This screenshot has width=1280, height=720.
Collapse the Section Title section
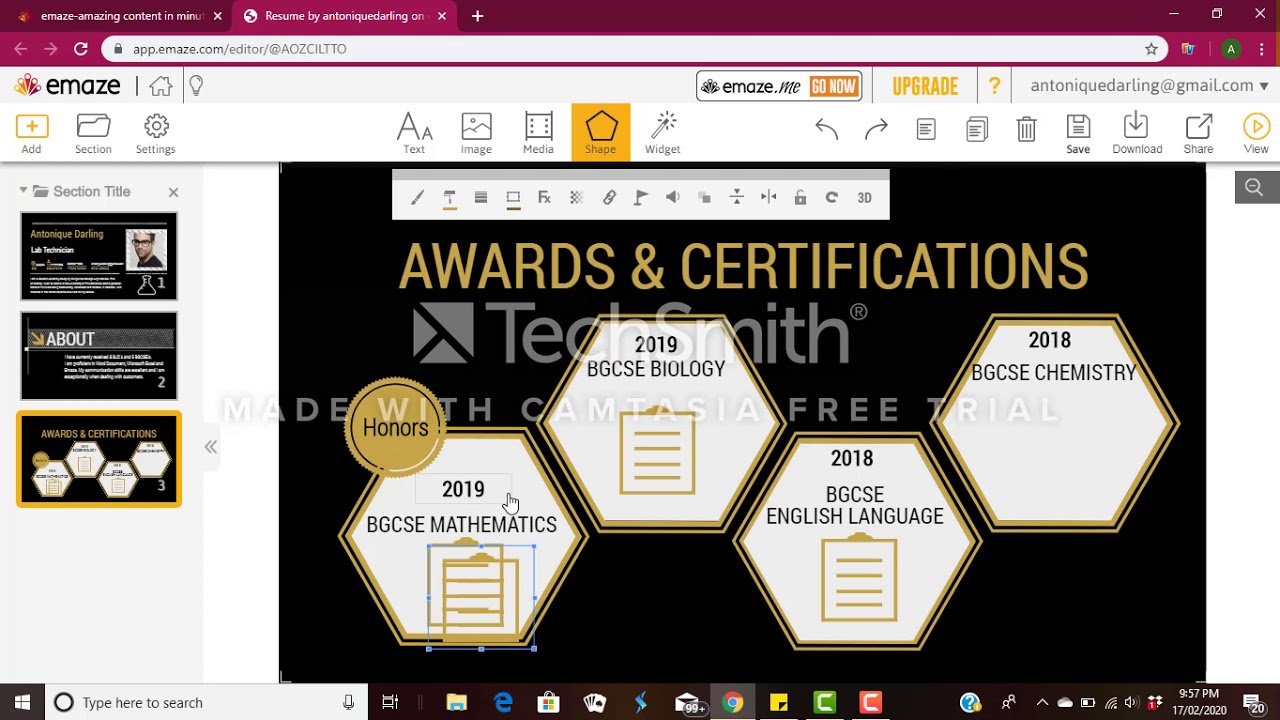coord(24,191)
